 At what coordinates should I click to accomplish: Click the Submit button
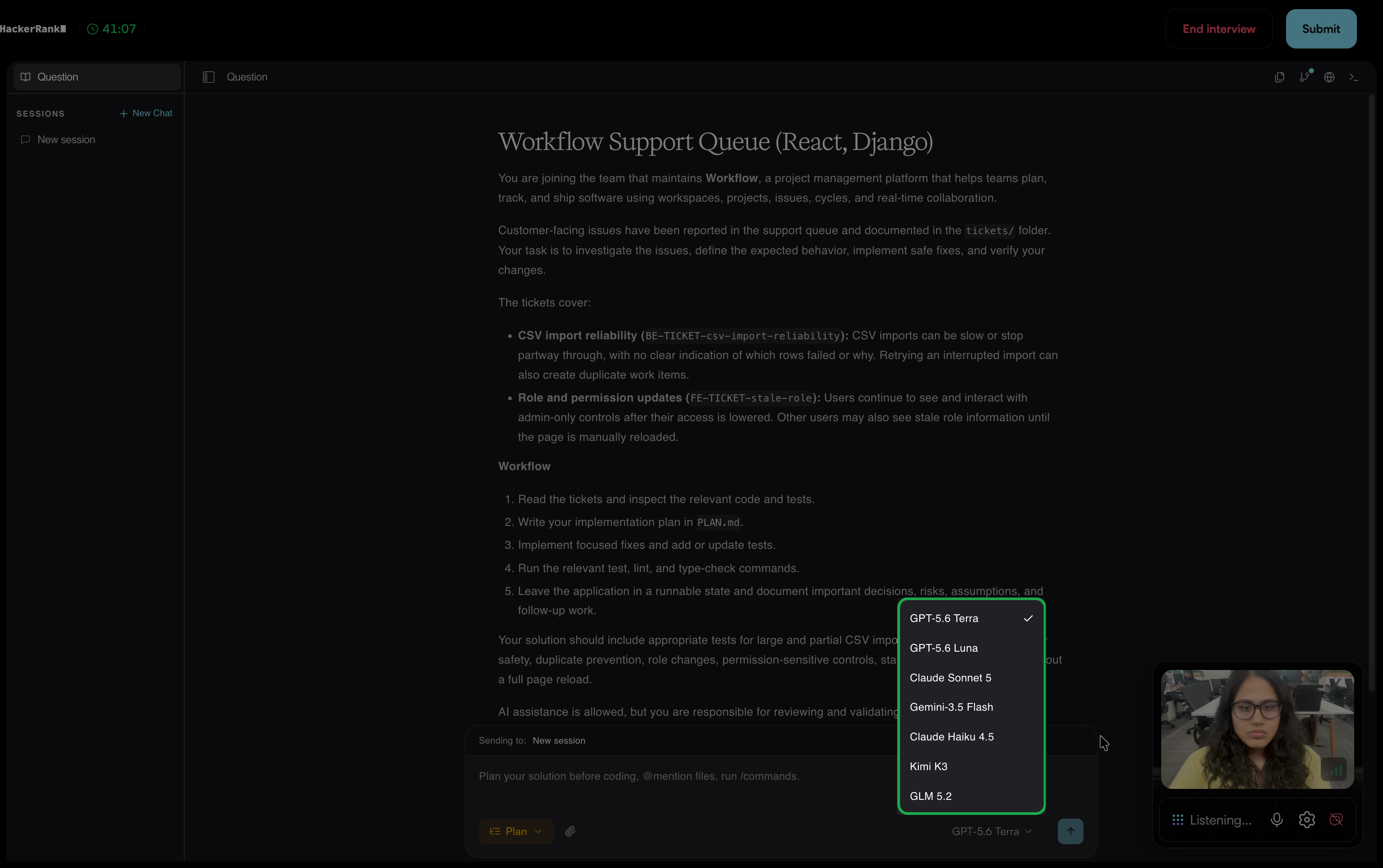1321,29
